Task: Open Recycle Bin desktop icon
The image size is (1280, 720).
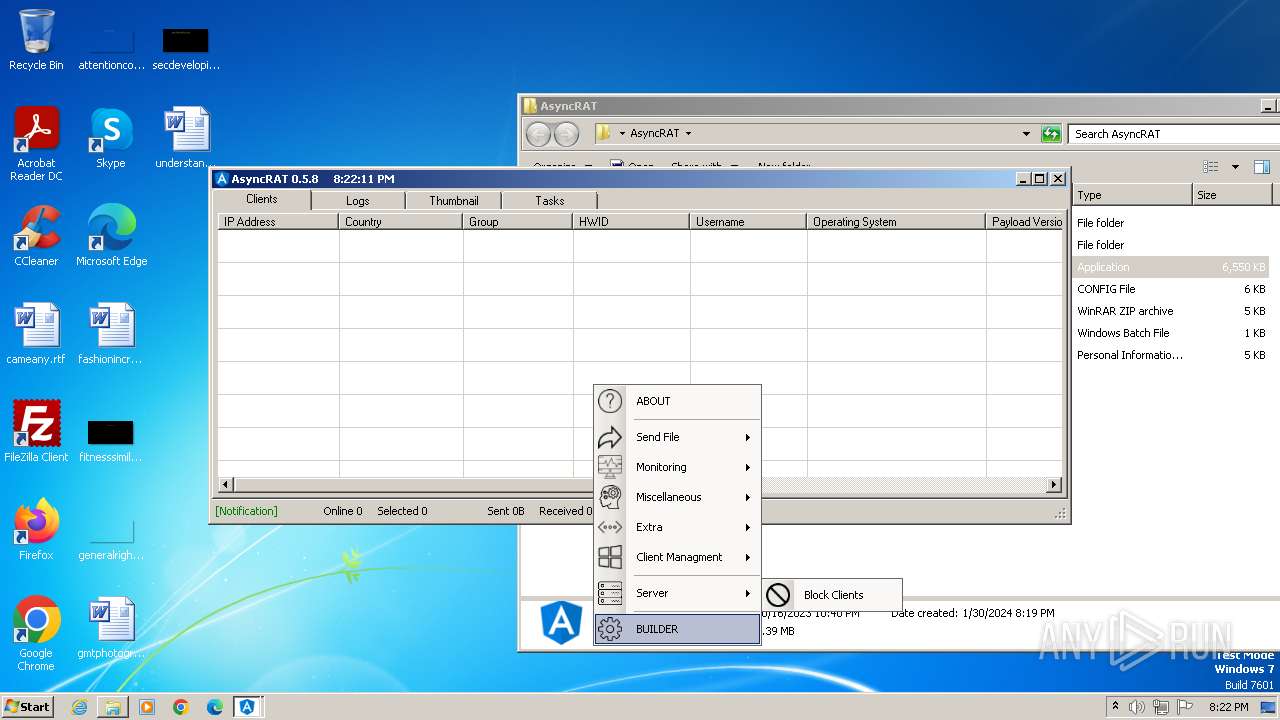Action: coord(36,40)
